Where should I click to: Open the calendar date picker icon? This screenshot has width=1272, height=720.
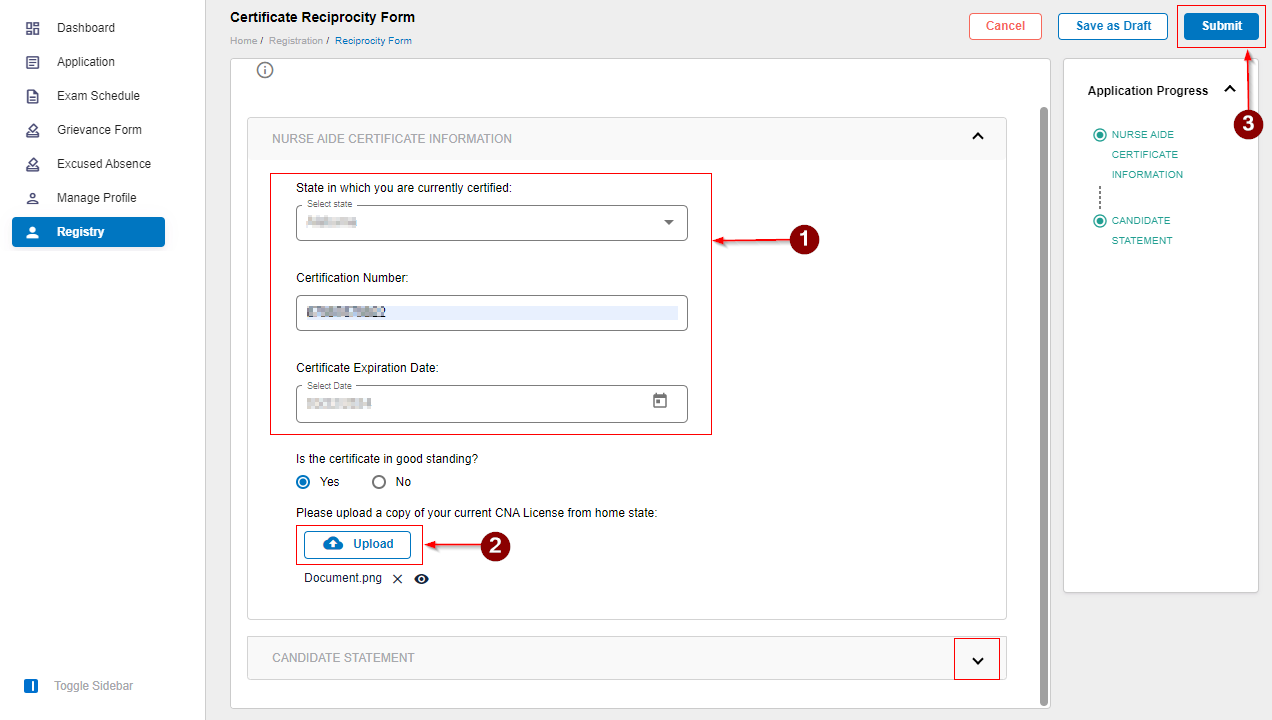click(660, 401)
